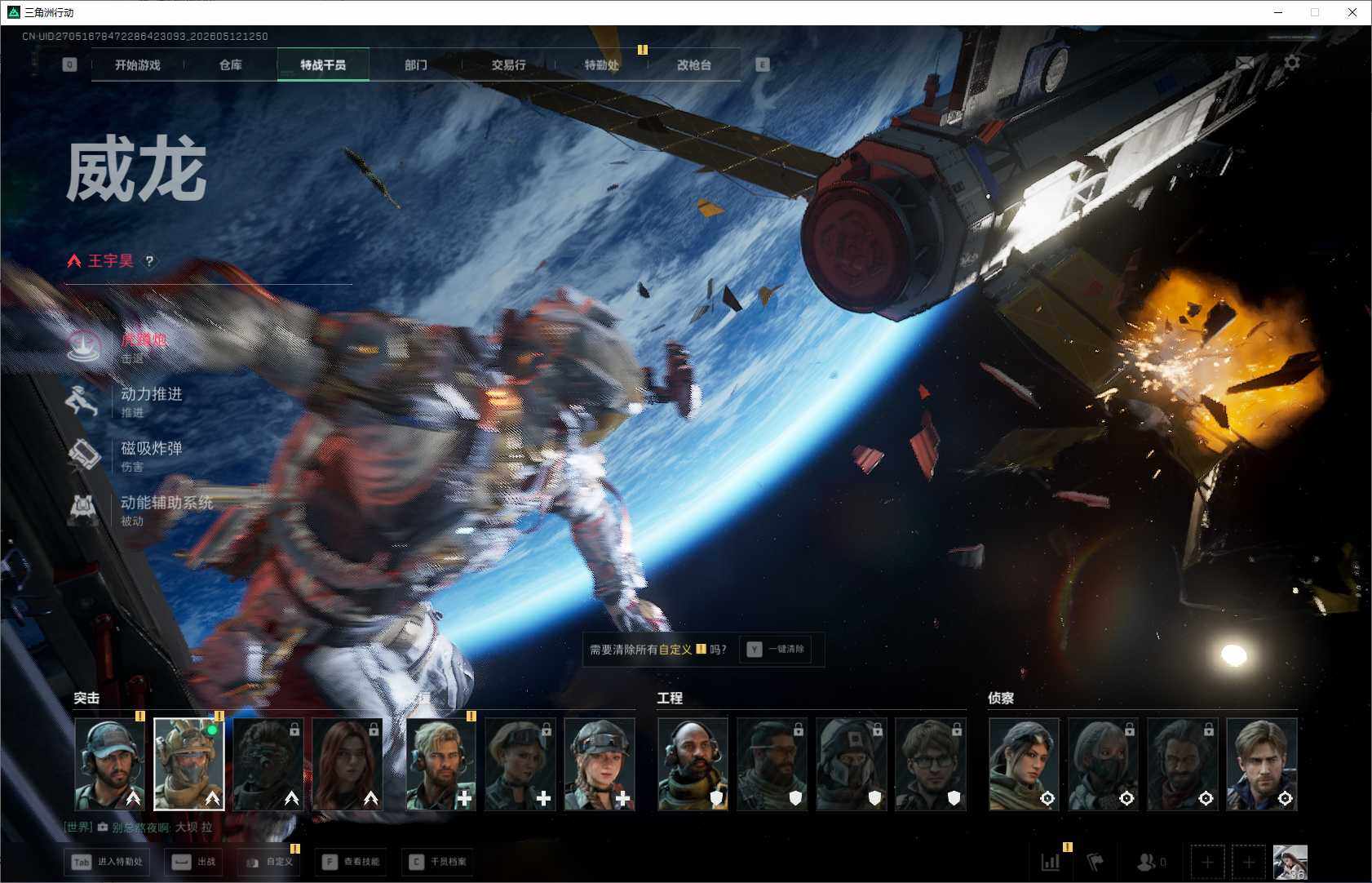Select the 动能辅助系统 passive skill icon

click(x=83, y=510)
